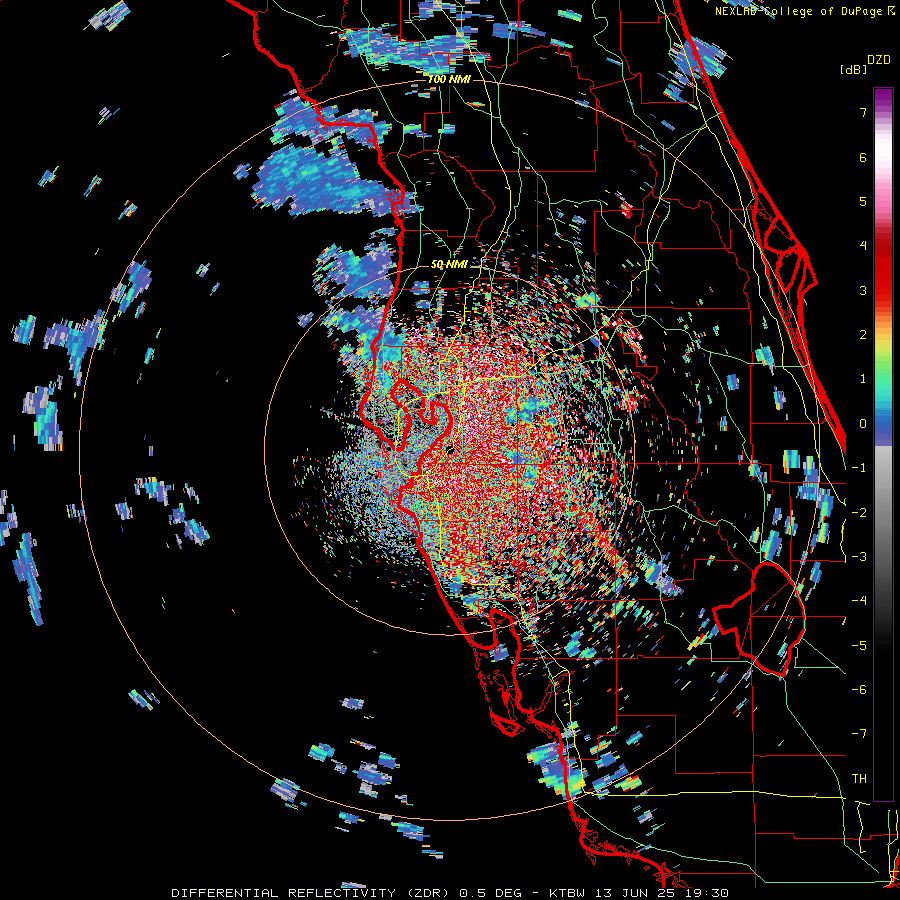This screenshot has width=900, height=900.
Task: Click the 7 value on color scale
Action: pyautogui.click(x=863, y=112)
